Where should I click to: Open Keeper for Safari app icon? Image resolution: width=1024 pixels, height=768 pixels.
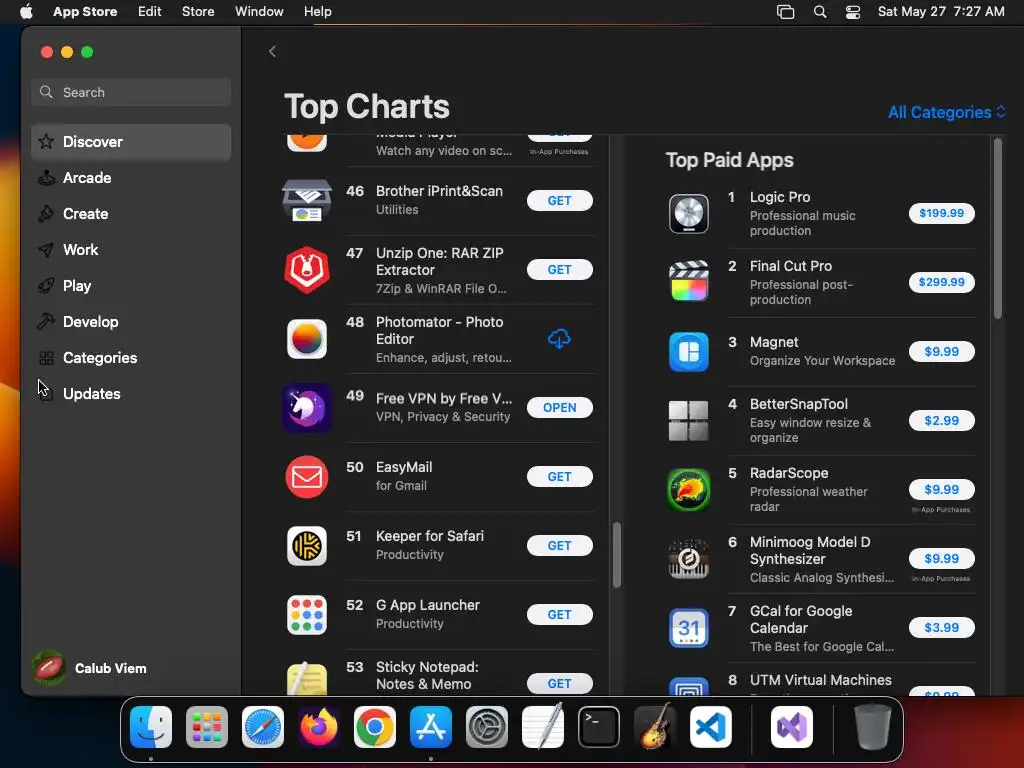(x=307, y=546)
